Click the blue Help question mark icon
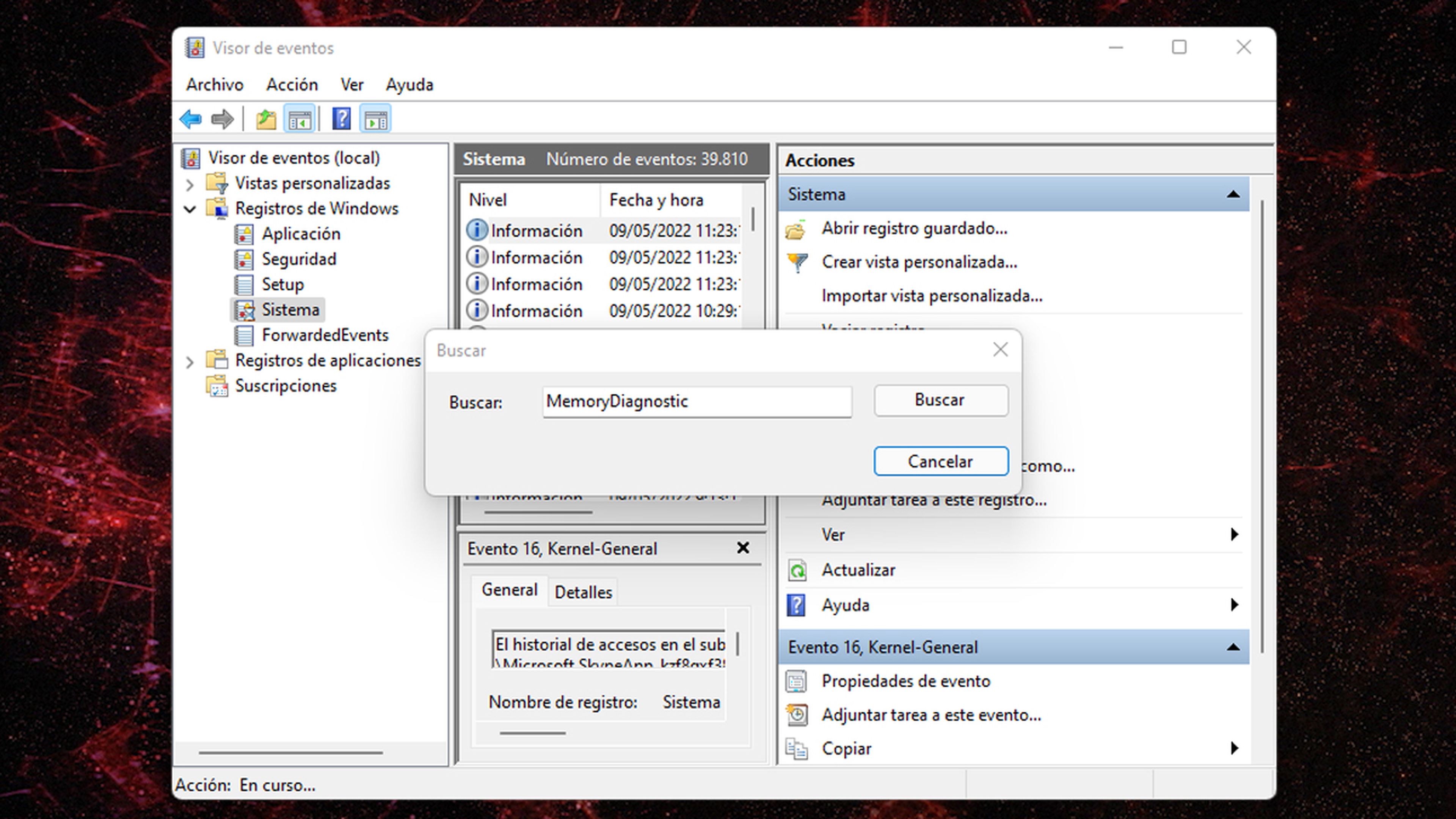Viewport: 1456px width, 819px height. (x=341, y=119)
